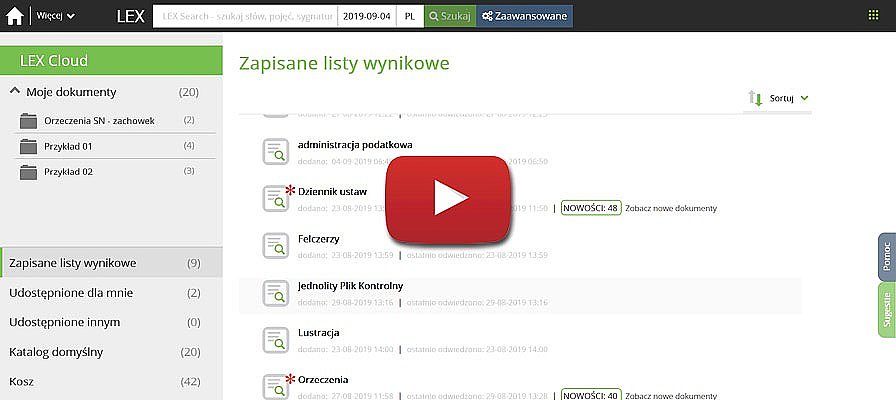Click the Felczerzy saved list icon

274,244
